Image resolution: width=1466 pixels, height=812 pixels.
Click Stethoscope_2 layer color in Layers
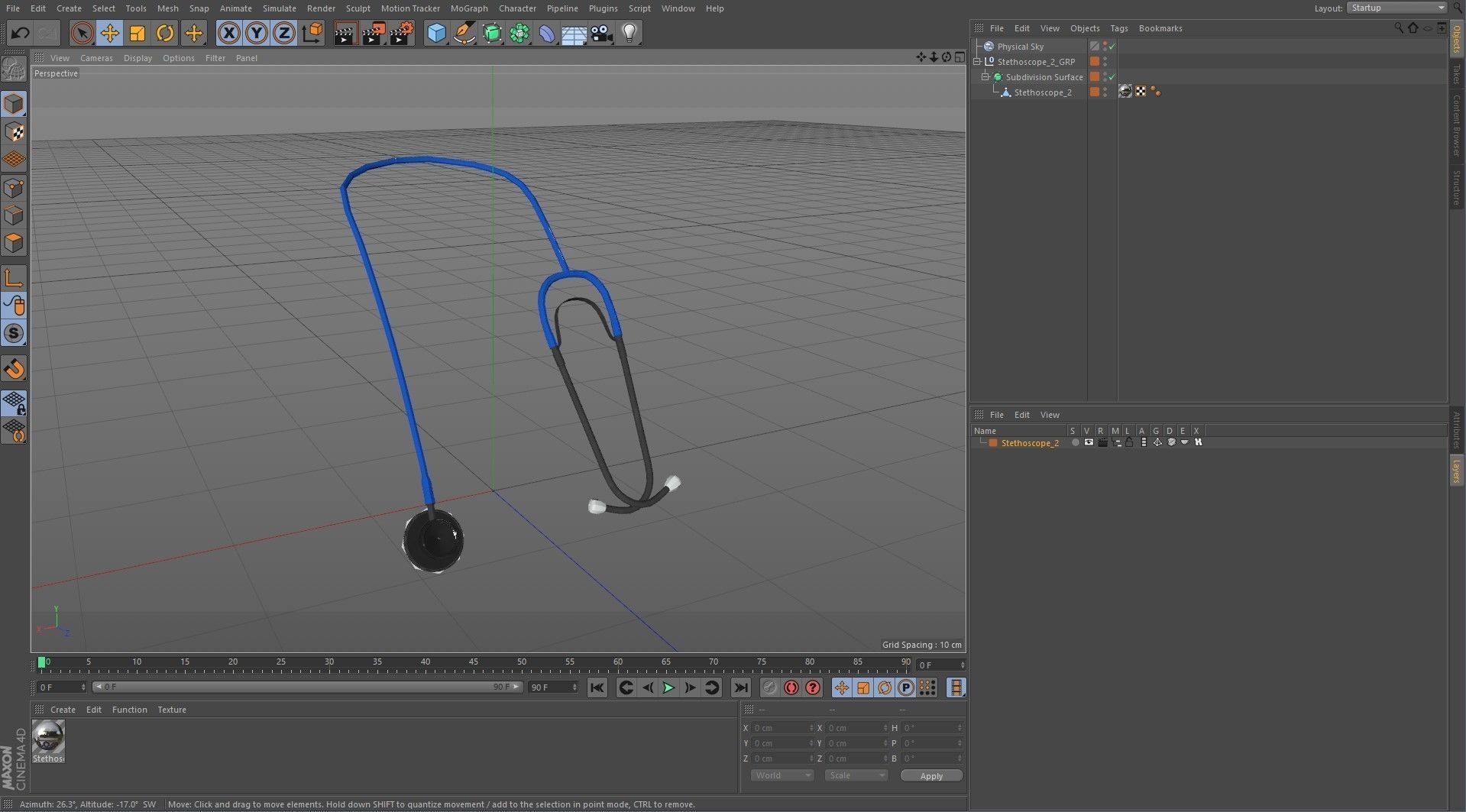coord(993,443)
